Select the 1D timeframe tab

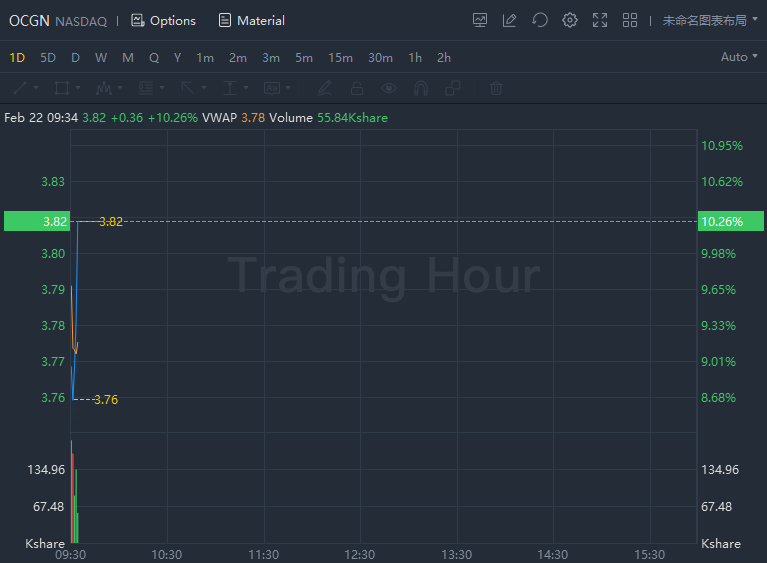pyautogui.click(x=17, y=58)
